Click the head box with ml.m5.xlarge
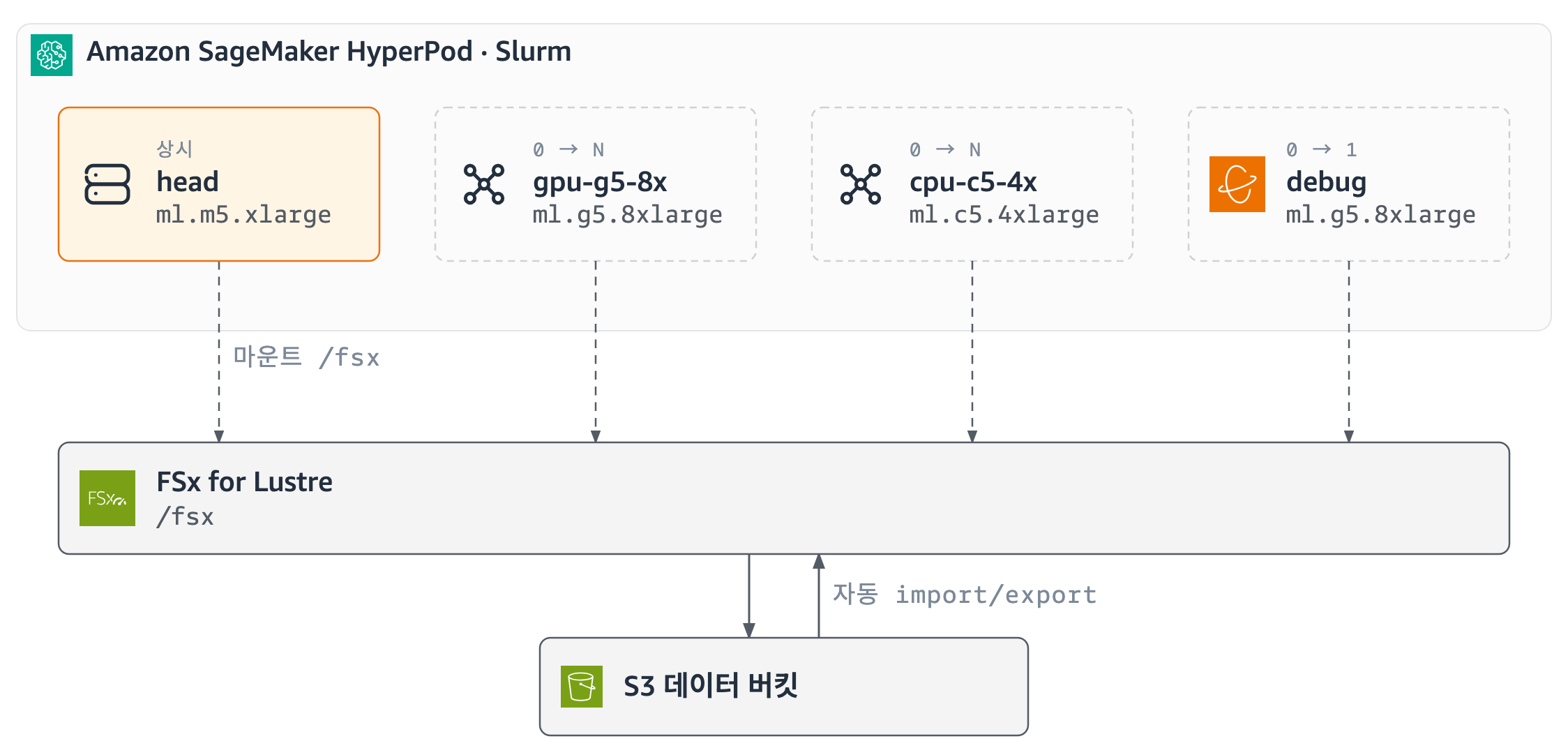 tap(219, 184)
